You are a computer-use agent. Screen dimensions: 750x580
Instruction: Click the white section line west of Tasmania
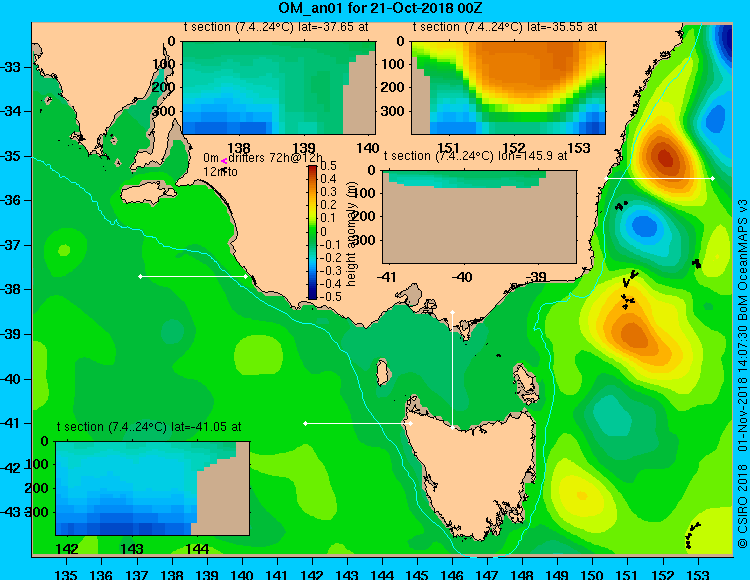[x=358, y=424]
